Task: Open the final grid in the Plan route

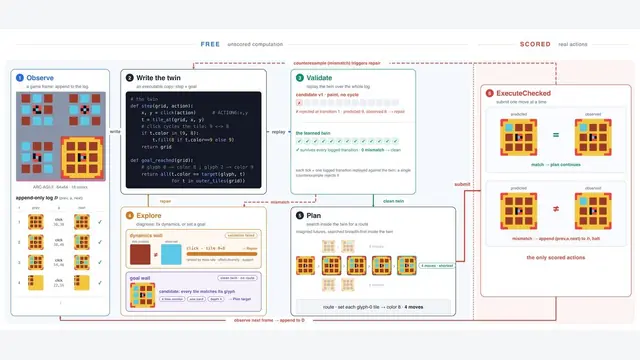Action: (x=407, y=265)
